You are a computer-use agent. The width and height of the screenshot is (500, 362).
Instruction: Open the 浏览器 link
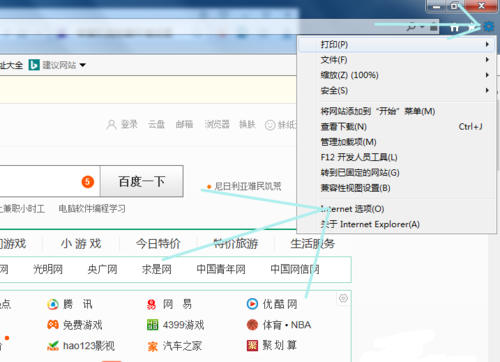(217, 124)
